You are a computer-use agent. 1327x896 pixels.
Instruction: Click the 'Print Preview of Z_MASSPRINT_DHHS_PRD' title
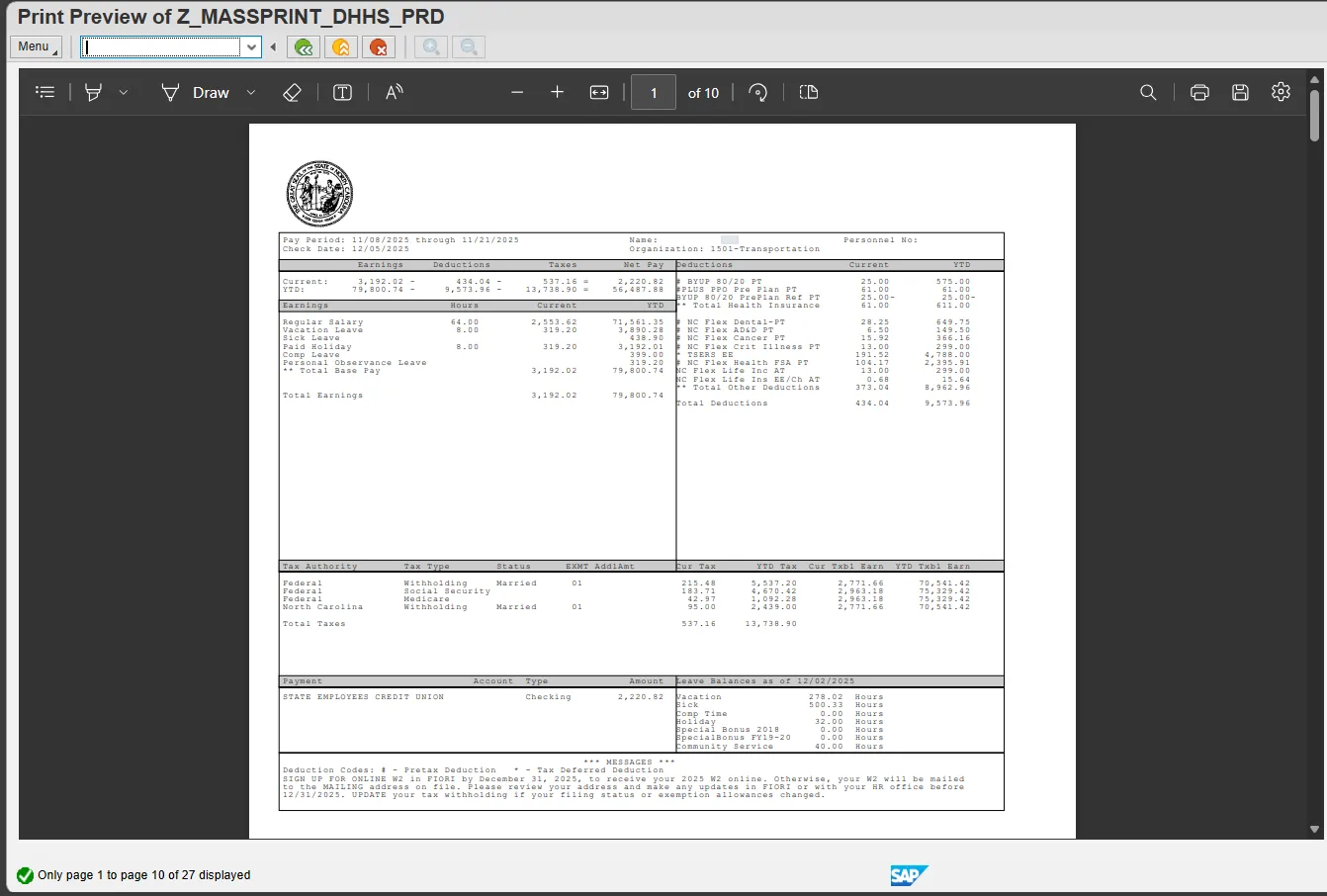tap(231, 17)
